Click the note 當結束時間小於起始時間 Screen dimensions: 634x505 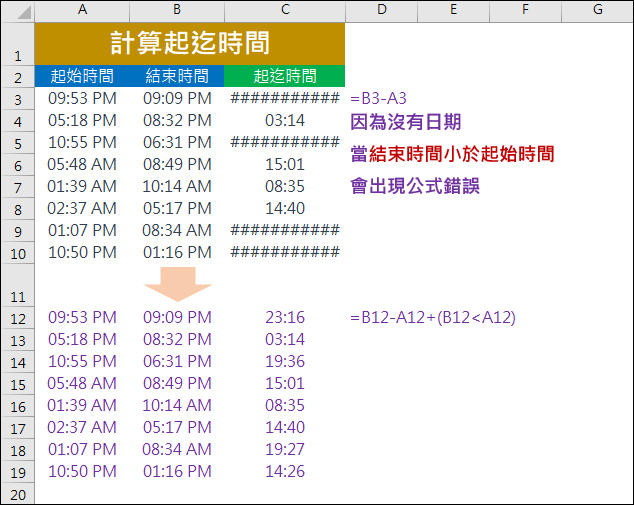452,154
